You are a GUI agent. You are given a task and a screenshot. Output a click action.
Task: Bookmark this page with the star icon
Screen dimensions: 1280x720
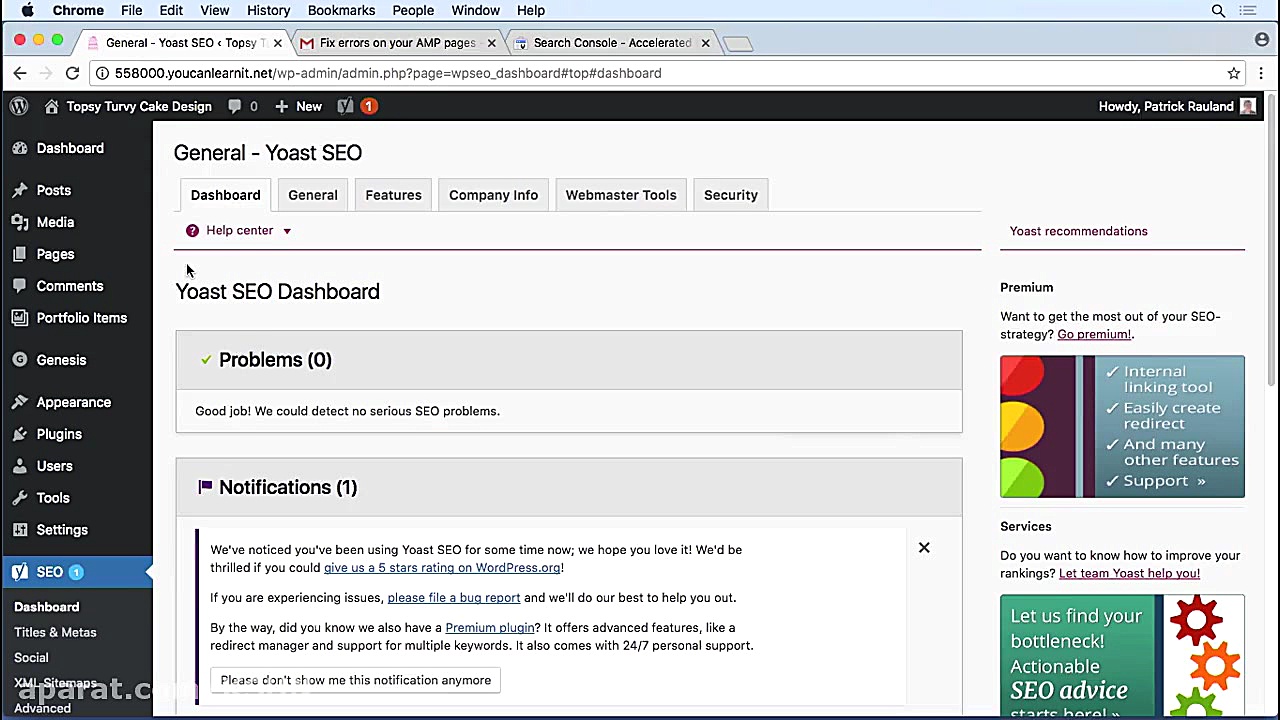click(x=1234, y=73)
